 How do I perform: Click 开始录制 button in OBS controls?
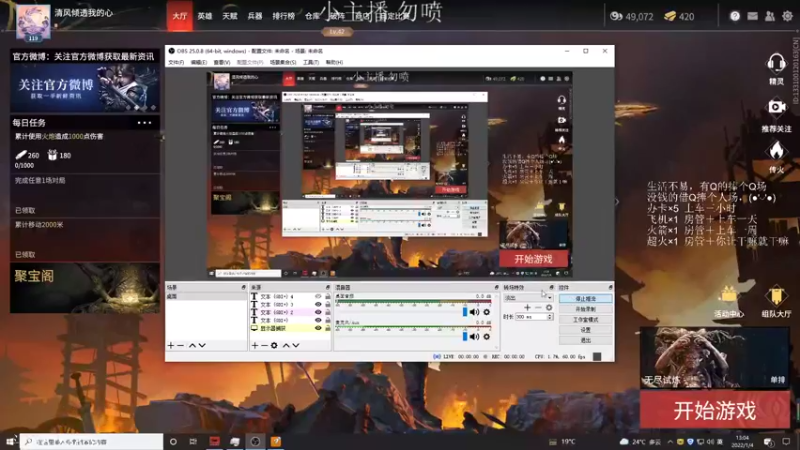(585, 309)
